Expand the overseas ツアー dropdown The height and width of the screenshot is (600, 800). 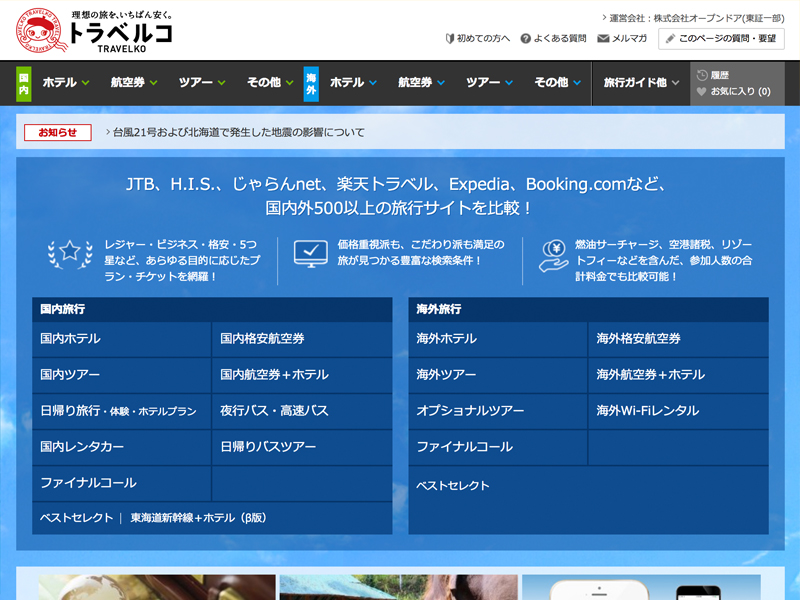(x=489, y=83)
